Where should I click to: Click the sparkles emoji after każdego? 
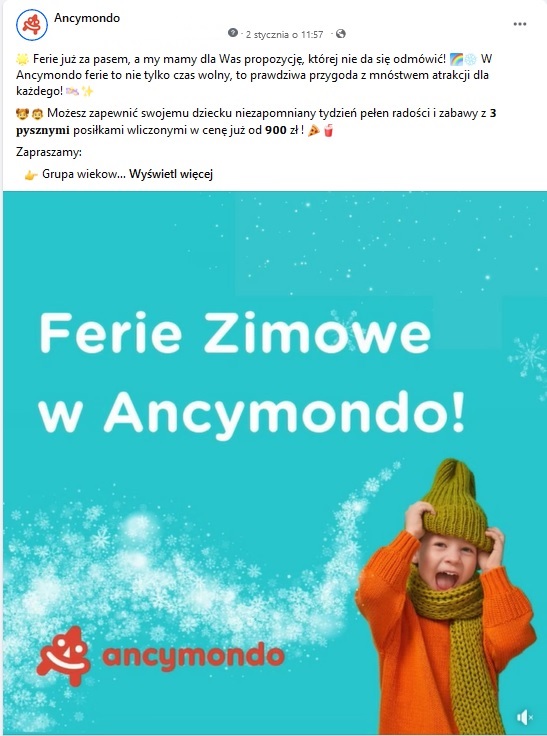(87, 91)
